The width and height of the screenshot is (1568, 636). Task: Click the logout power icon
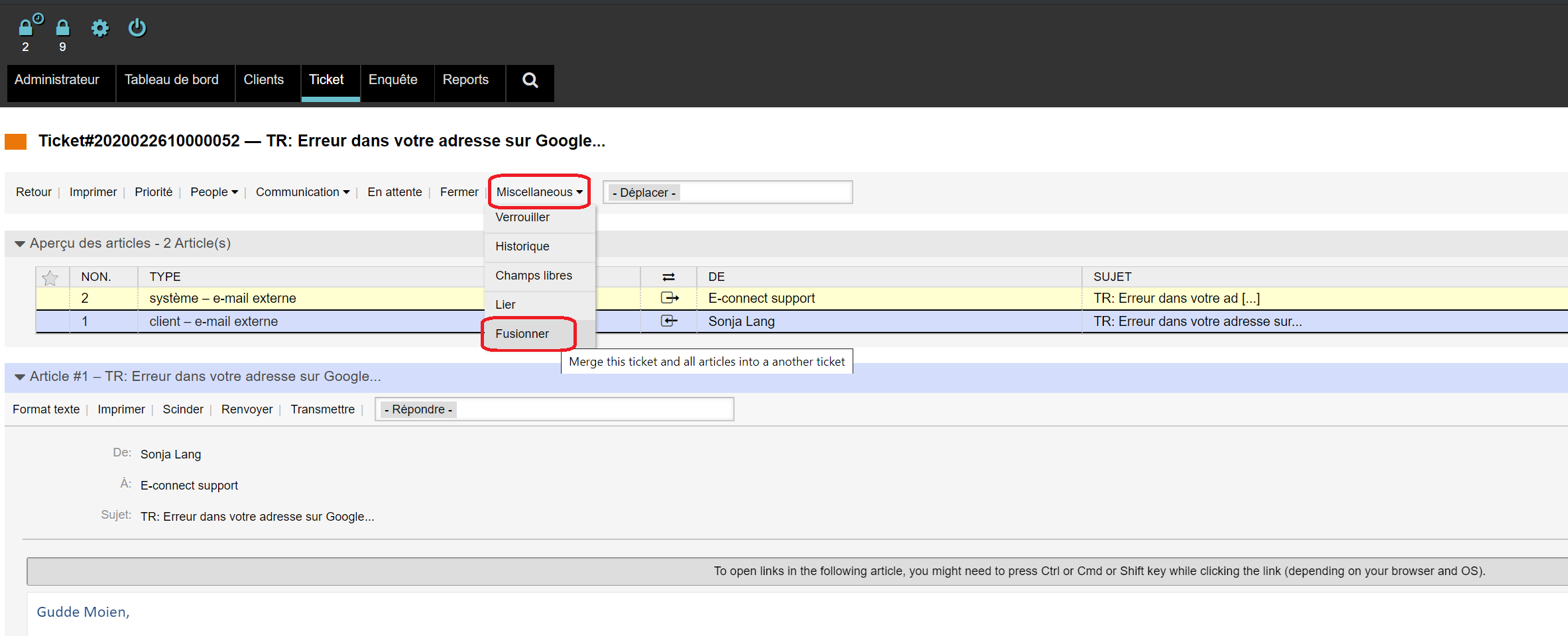point(137,28)
